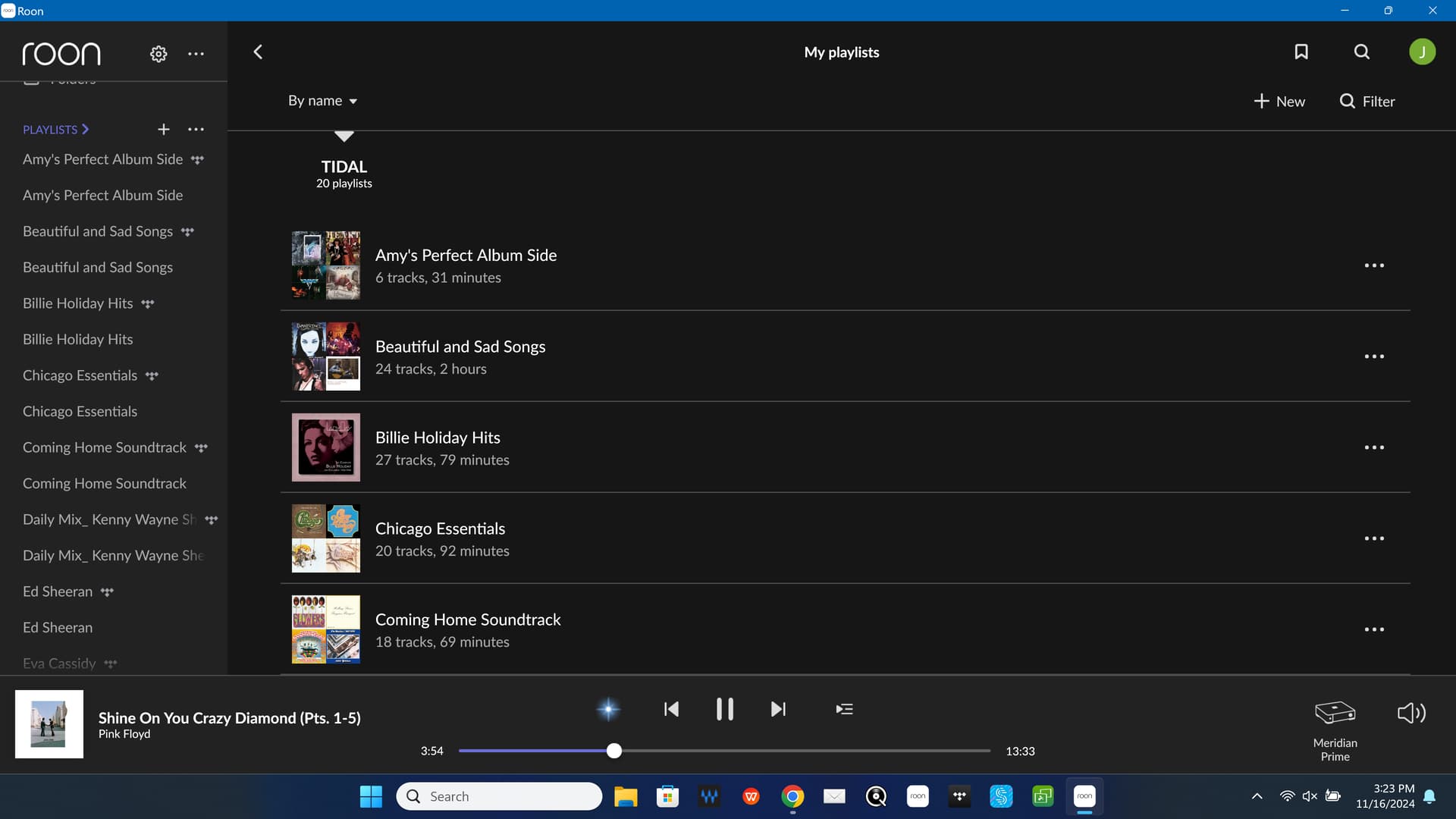Expand the PLAYLISTS section chevron
Image resolution: width=1456 pixels, height=819 pixels.
85,130
